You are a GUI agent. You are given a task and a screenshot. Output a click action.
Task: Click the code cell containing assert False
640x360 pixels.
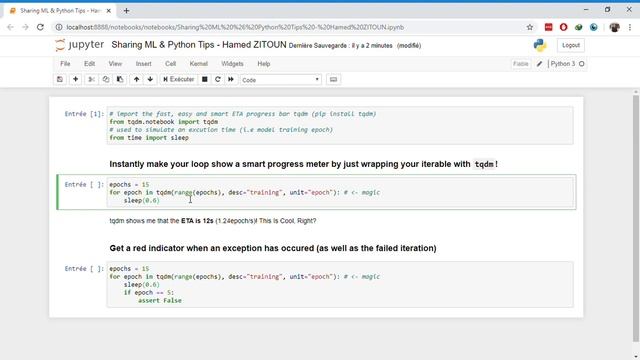(340, 284)
